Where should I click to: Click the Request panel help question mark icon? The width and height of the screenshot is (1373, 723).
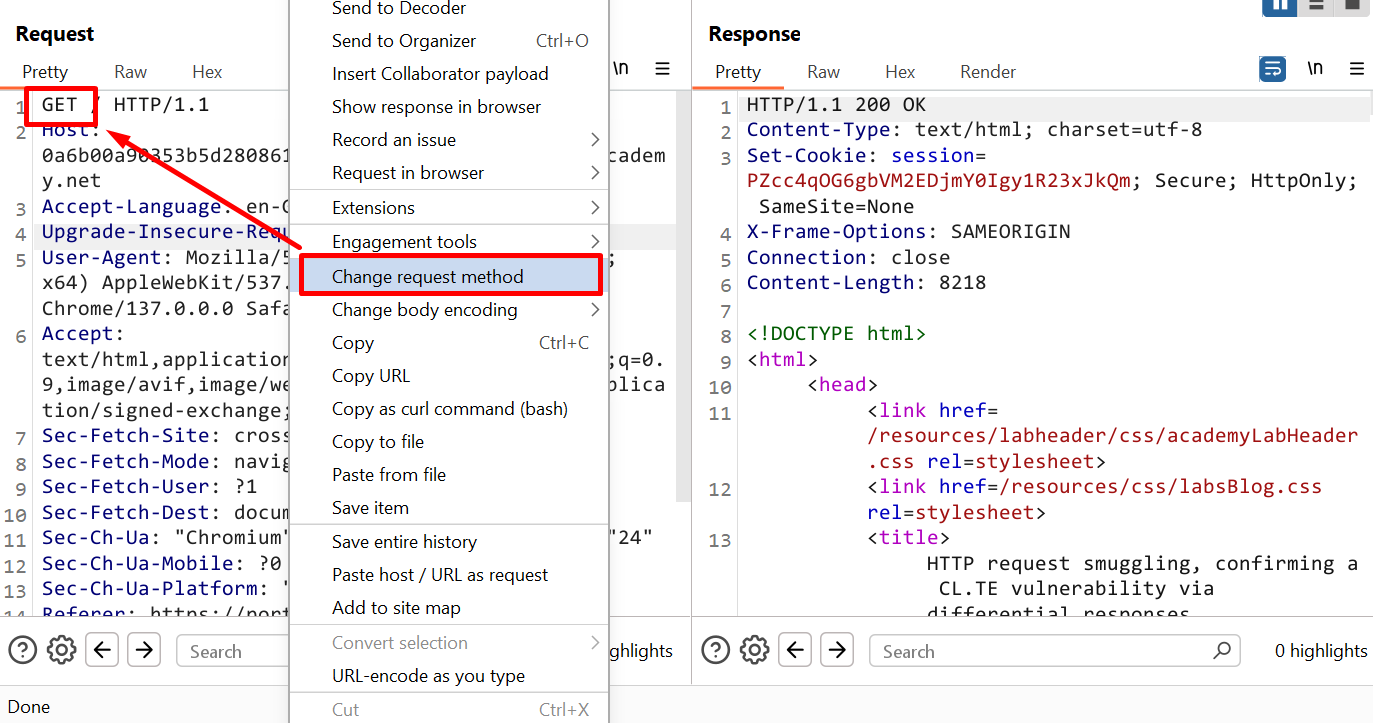[23, 650]
